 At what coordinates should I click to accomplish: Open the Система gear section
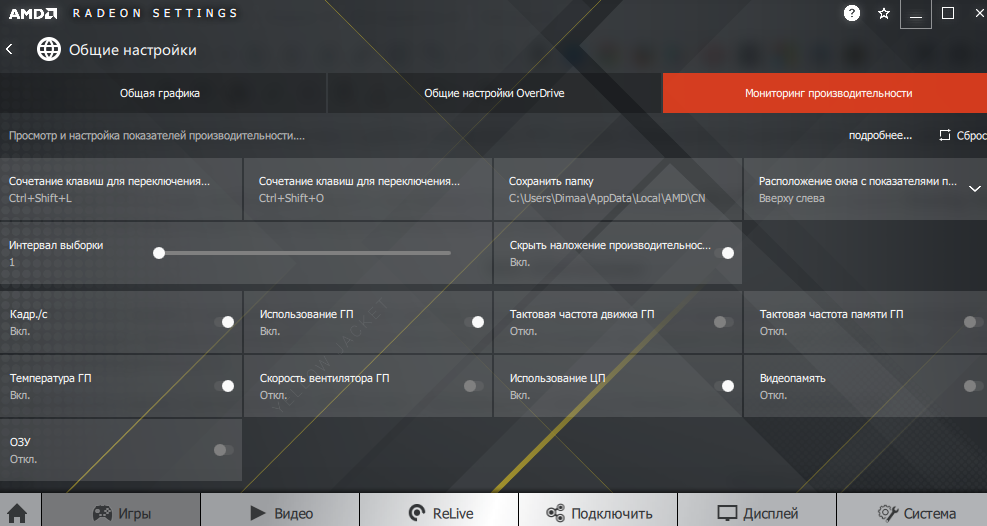pos(916,513)
